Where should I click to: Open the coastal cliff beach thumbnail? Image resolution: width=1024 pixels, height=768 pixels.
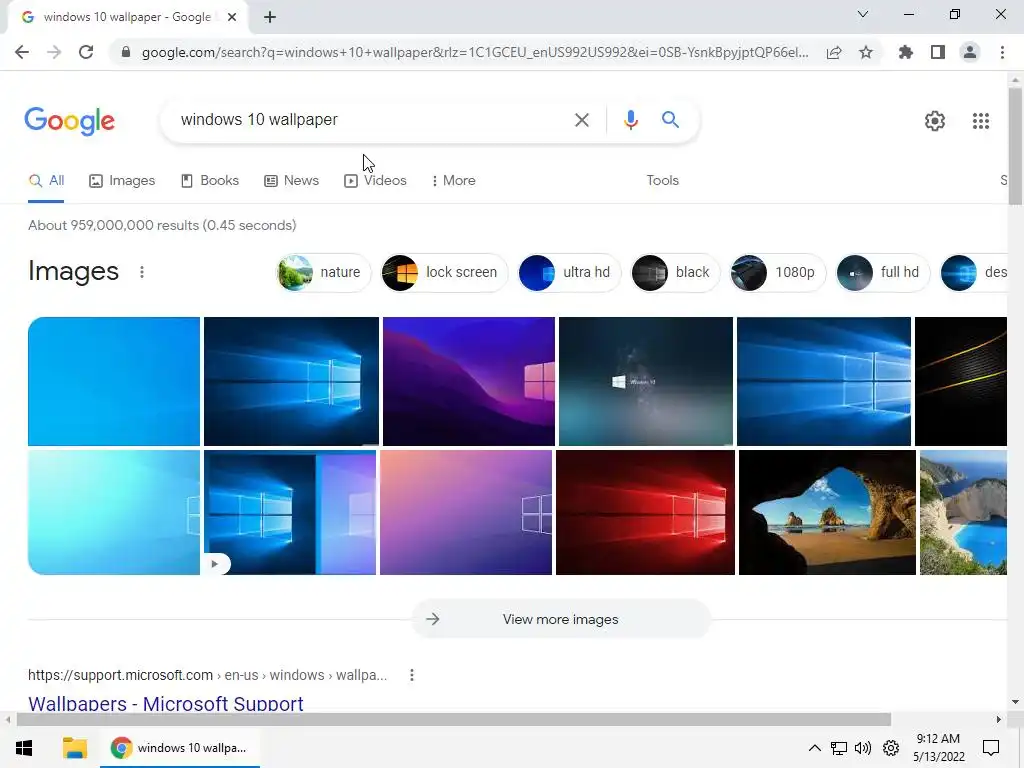pyautogui.click(x=963, y=513)
